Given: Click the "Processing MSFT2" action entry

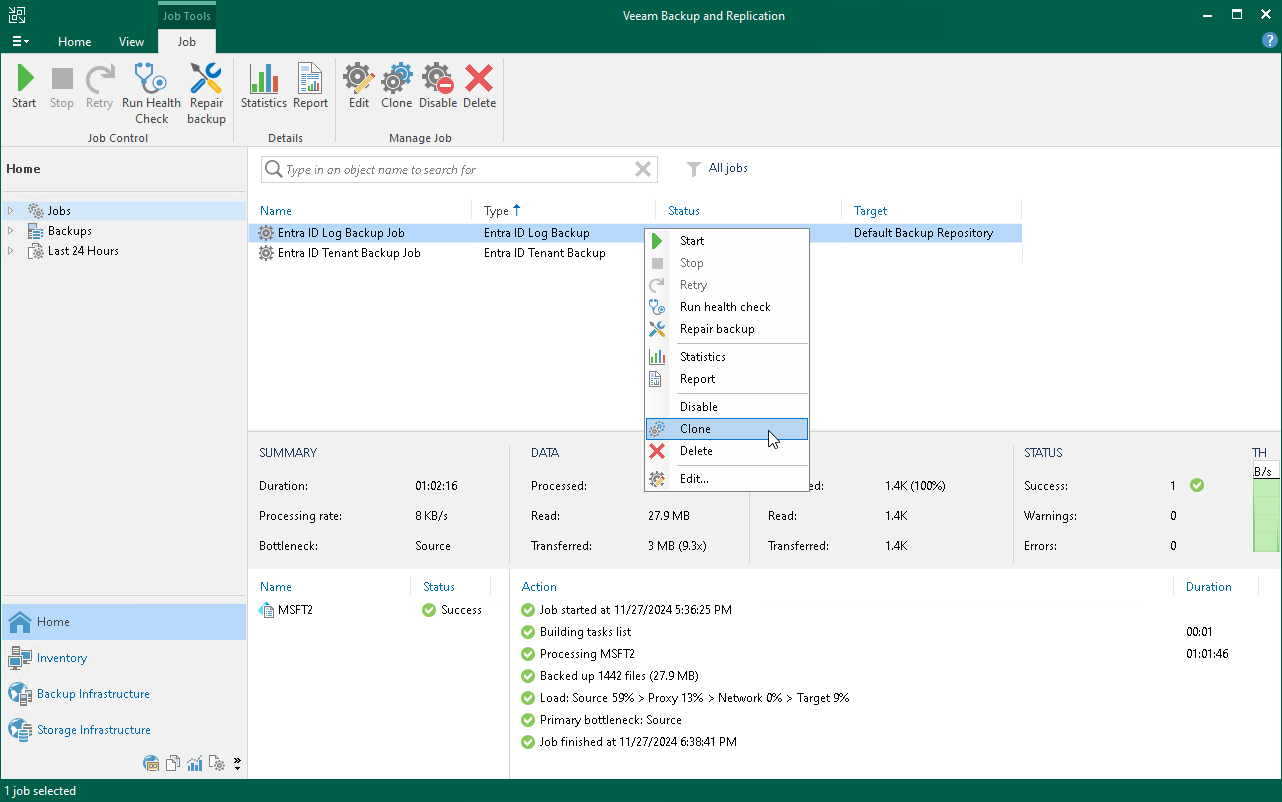Looking at the screenshot, I should click(x=587, y=654).
